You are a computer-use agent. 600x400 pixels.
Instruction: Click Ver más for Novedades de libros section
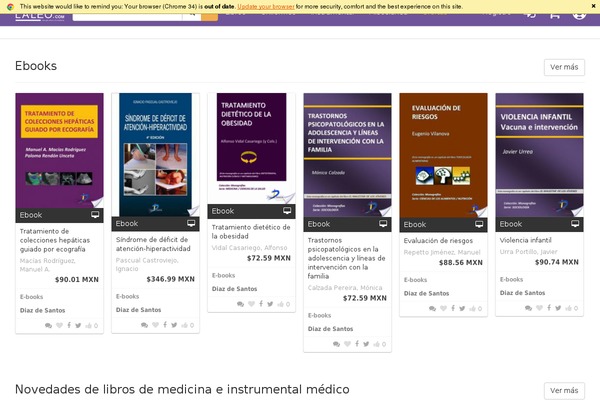564,390
